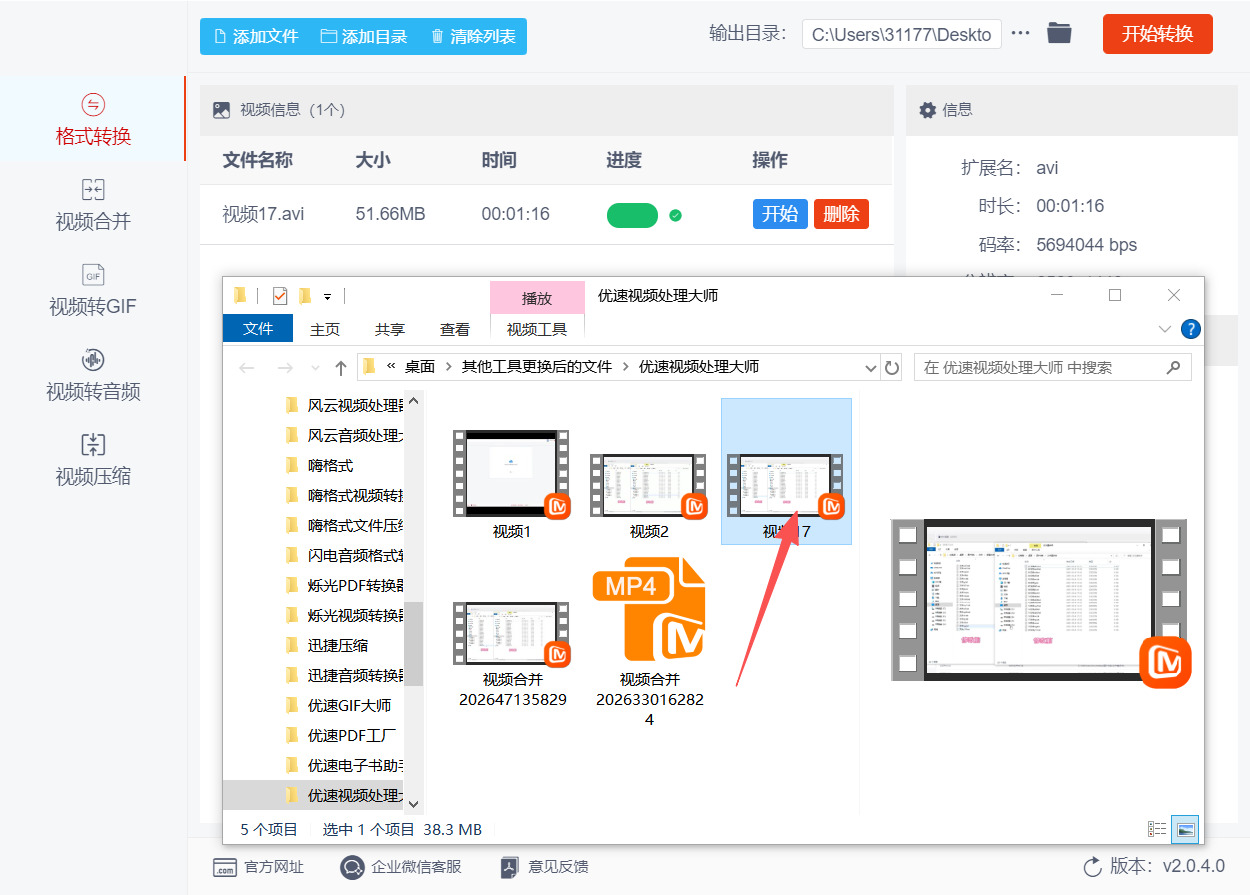
Task: Open 意见反馈 feedback link
Action: [x=545, y=867]
